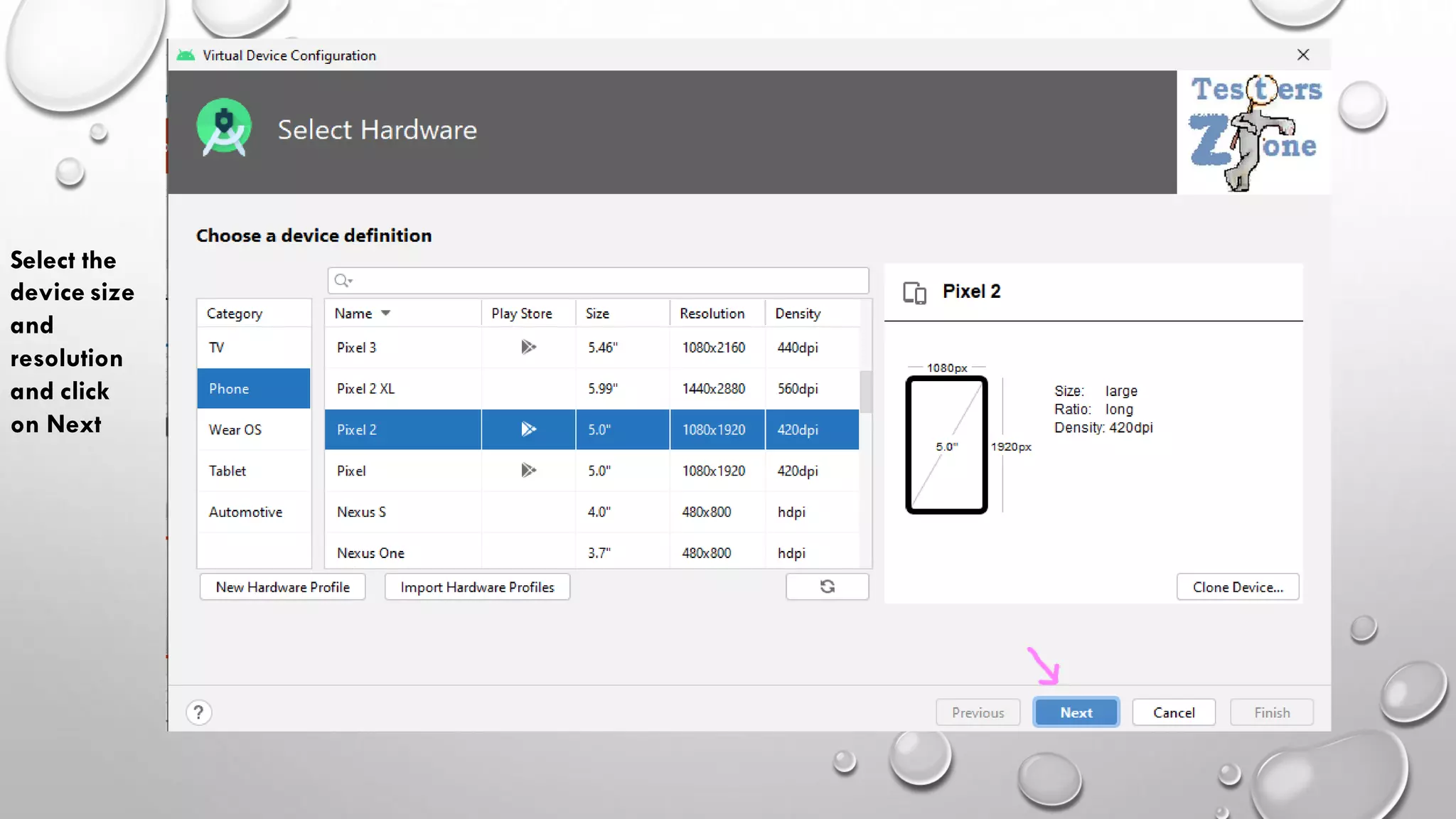The image size is (1456, 819).
Task: Click Import Hardware Profiles button
Action: coord(477,587)
